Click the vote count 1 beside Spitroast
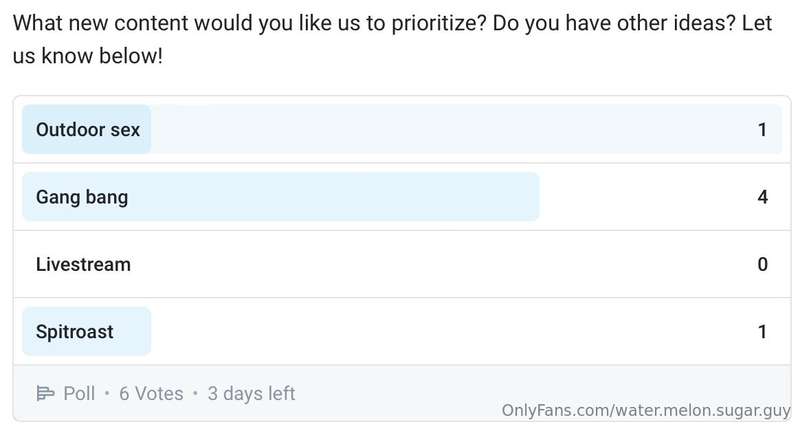 tap(762, 332)
